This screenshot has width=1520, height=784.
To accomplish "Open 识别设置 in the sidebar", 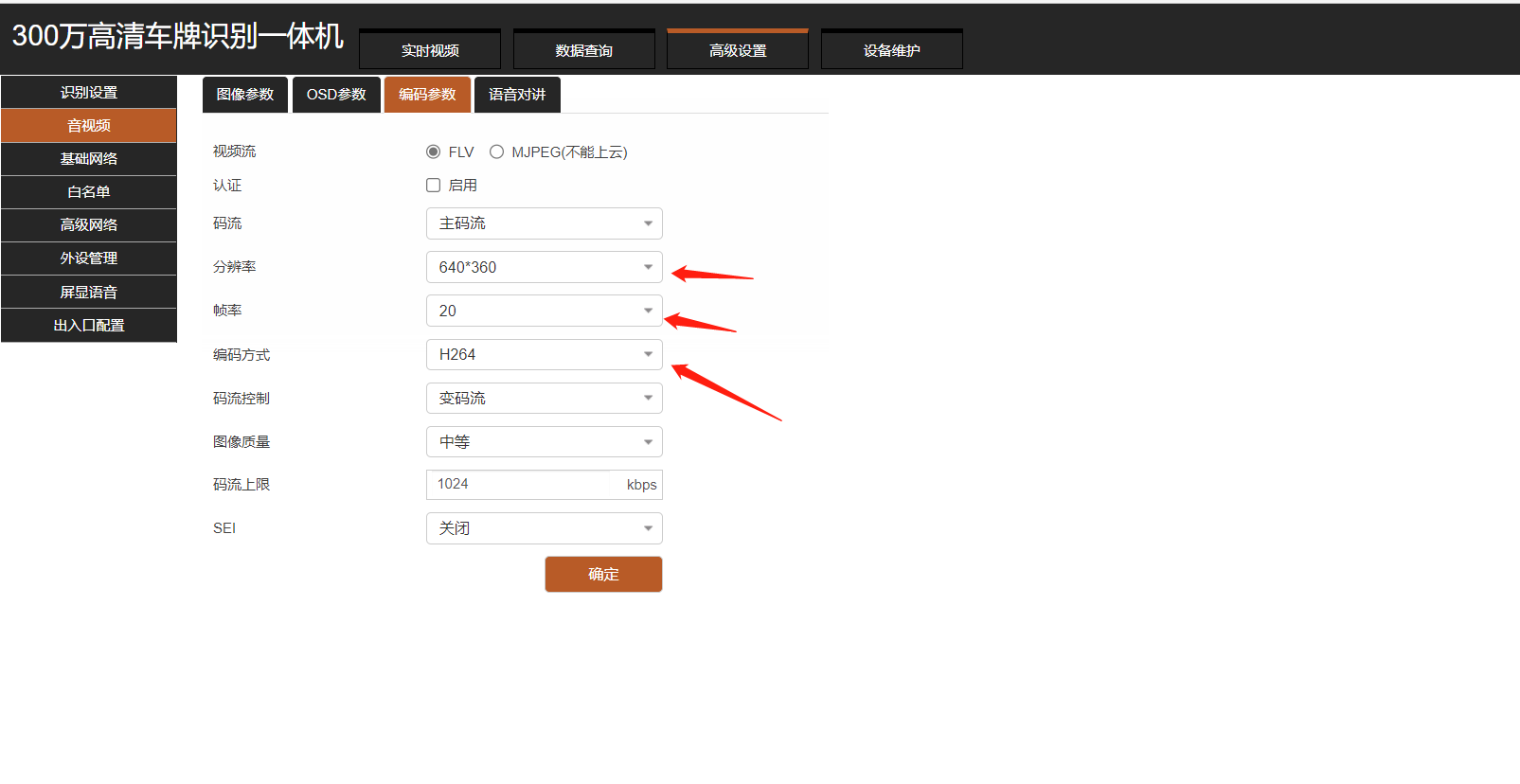I will (x=89, y=92).
